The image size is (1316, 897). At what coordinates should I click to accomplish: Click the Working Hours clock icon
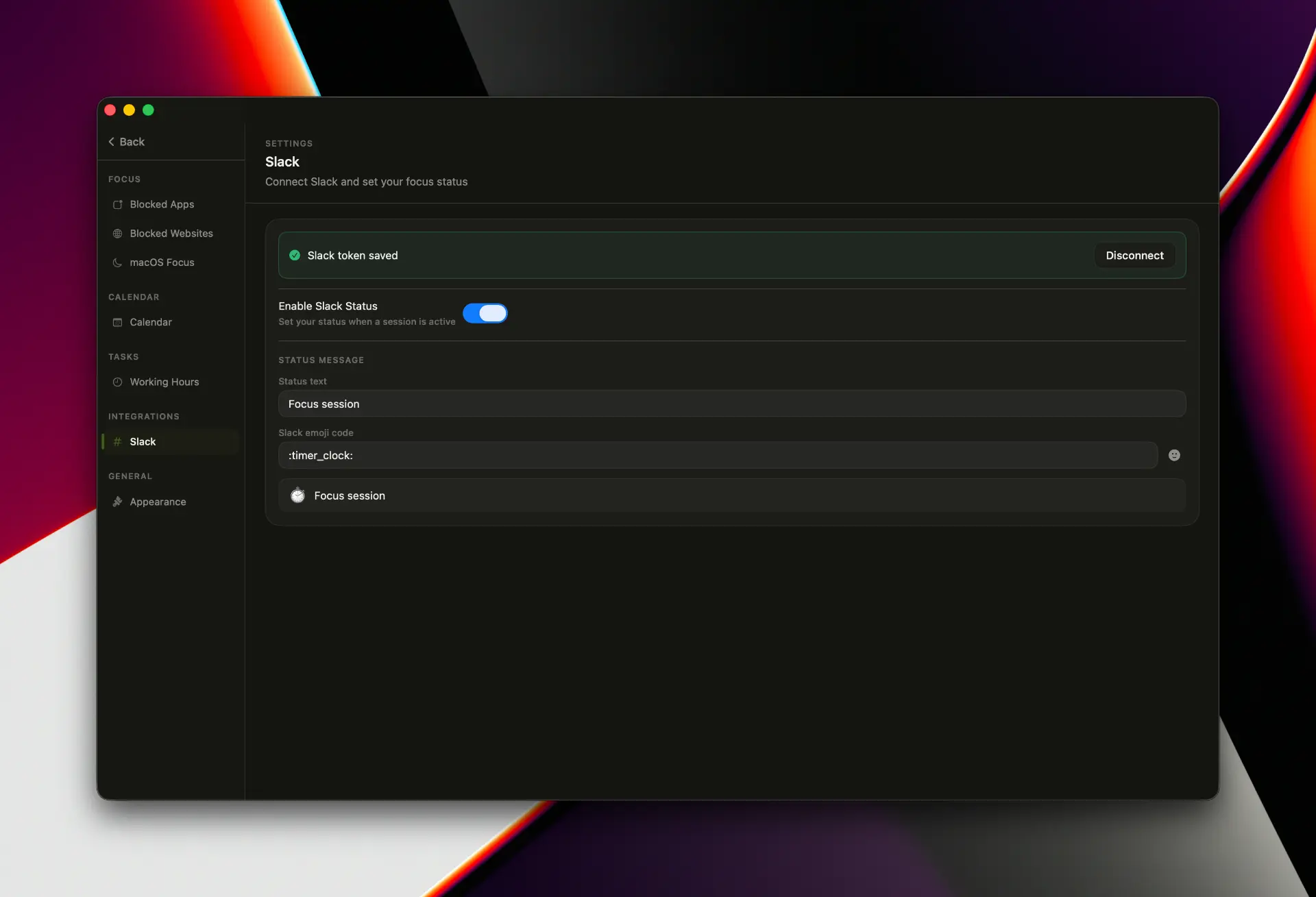[117, 382]
